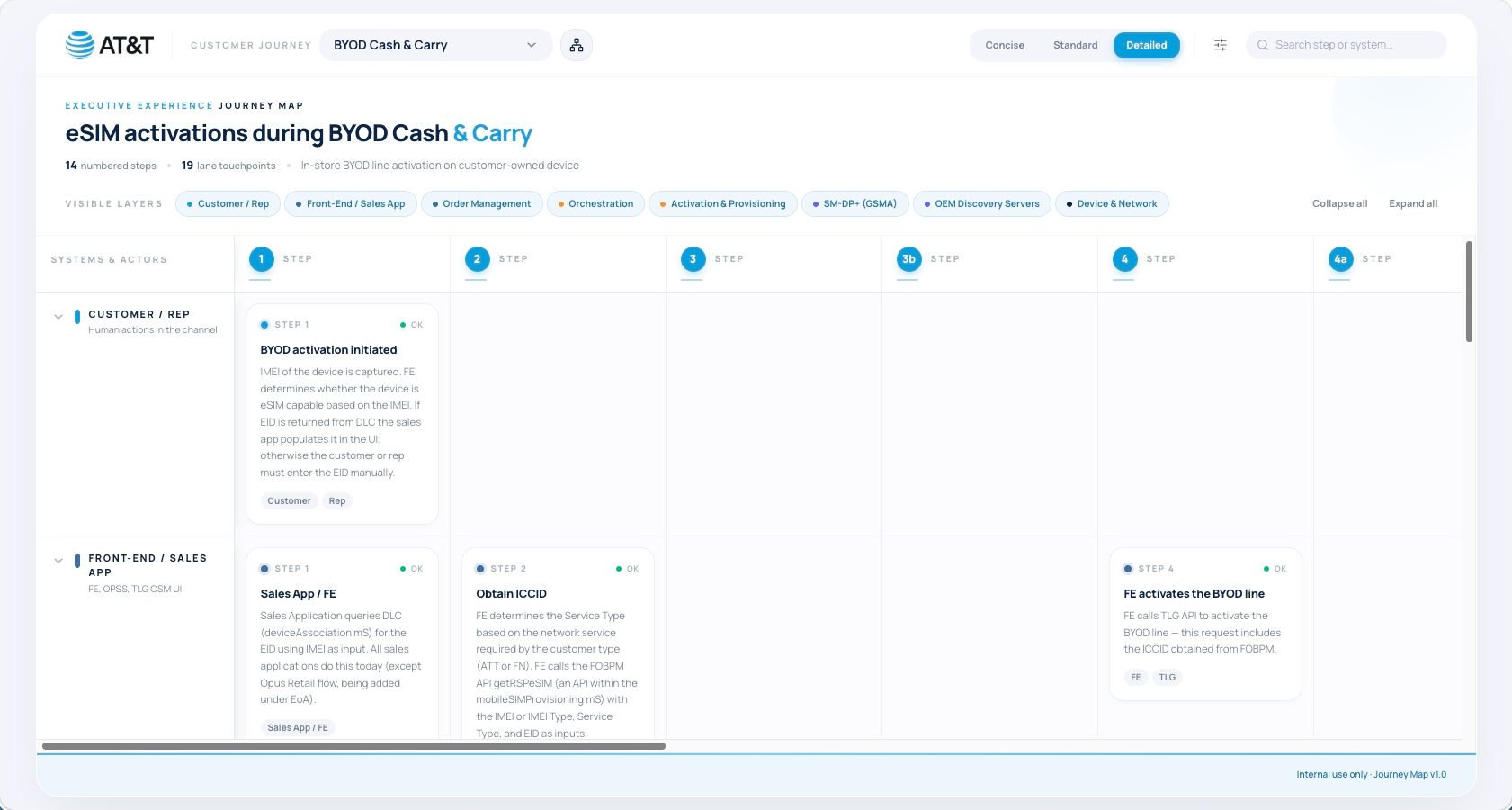1512x810 pixels.
Task: Select step 2 circle in header
Action: pyautogui.click(x=477, y=259)
